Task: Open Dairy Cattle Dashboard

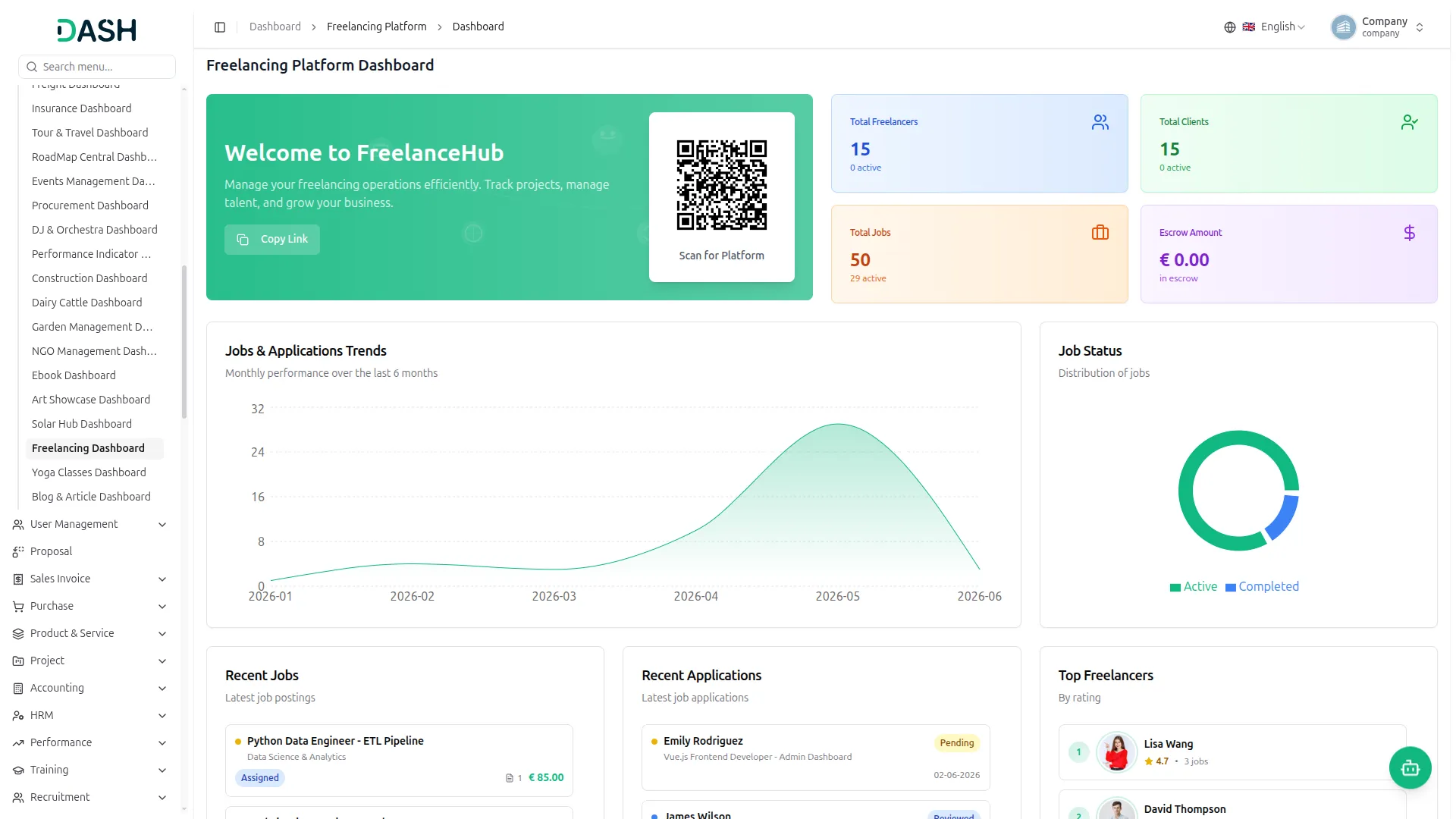Action: coord(95,303)
